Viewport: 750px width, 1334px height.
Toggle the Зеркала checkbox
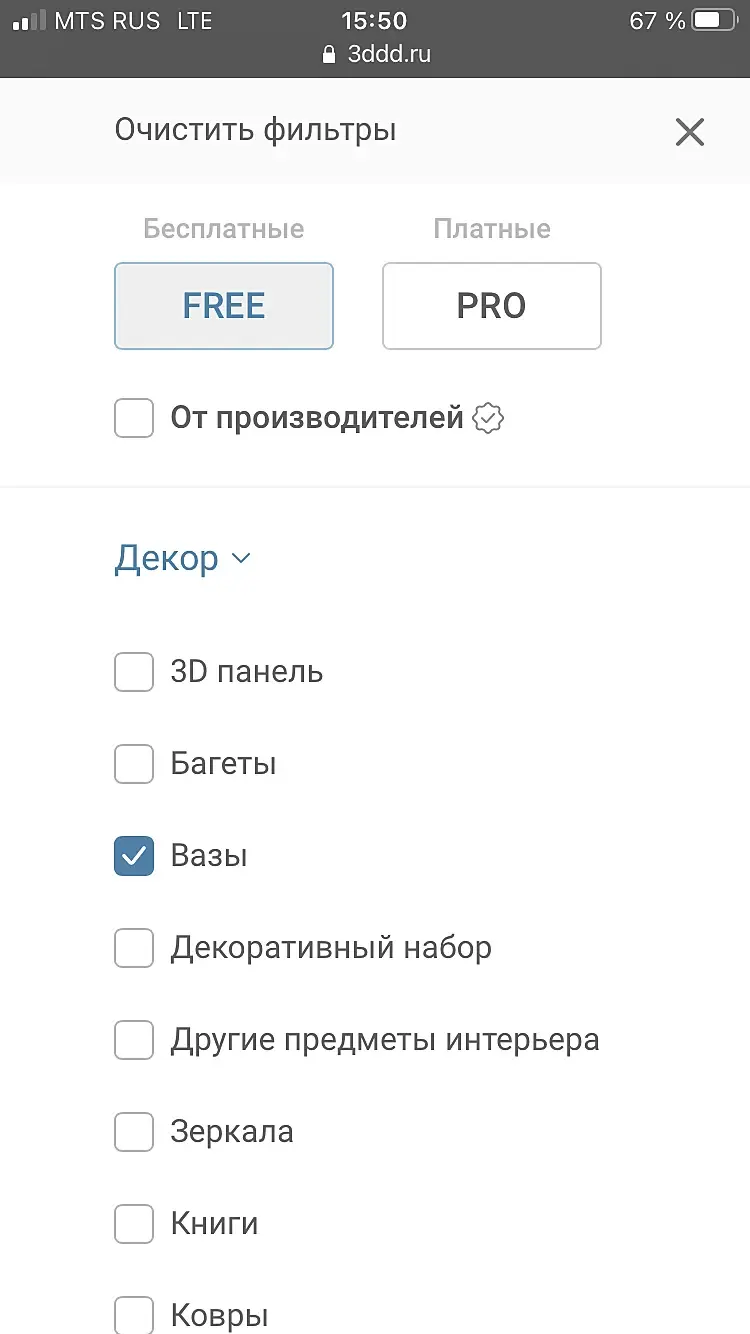click(134, 1132)
